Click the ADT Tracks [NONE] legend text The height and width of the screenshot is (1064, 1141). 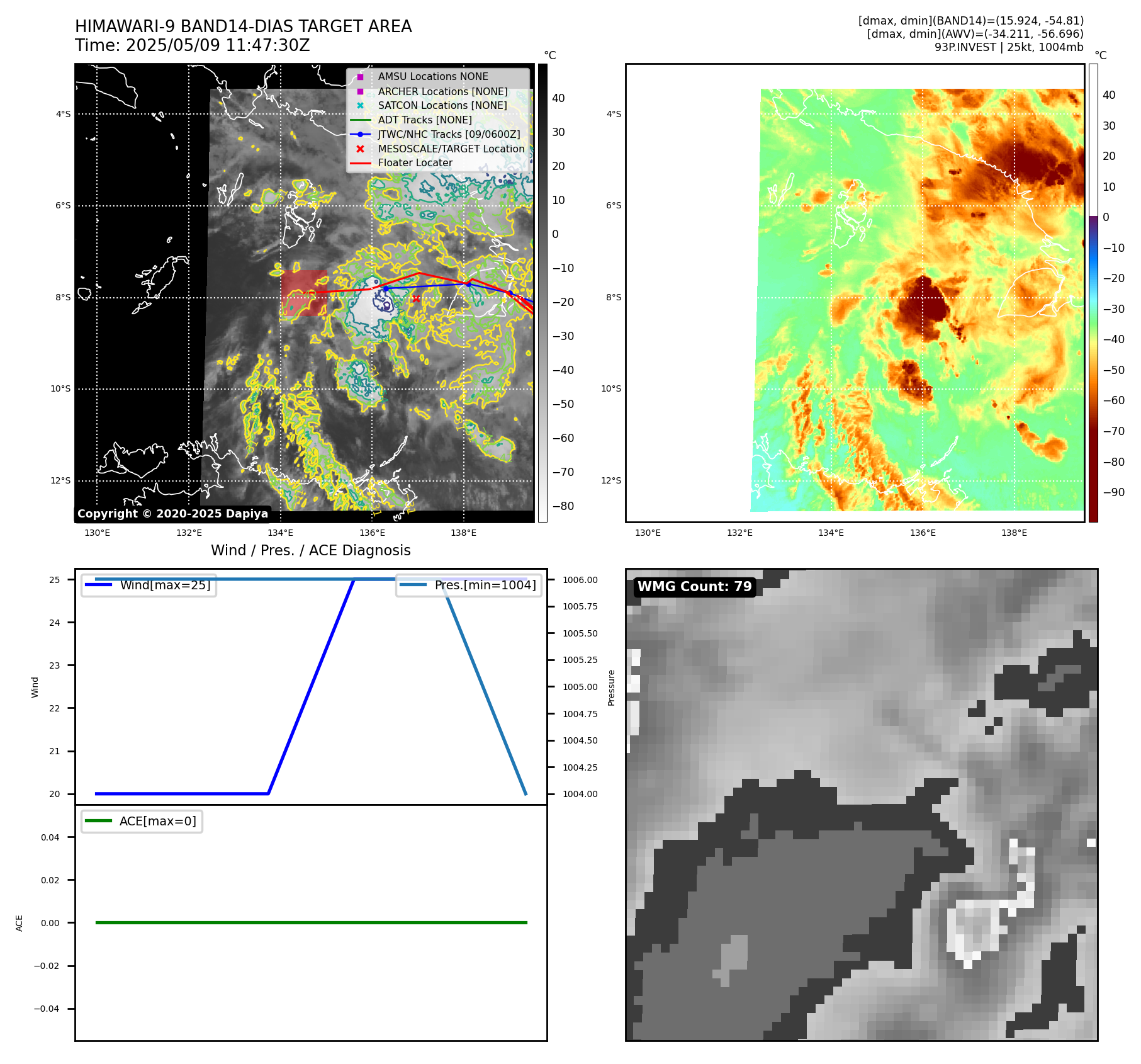click(425, 120)
